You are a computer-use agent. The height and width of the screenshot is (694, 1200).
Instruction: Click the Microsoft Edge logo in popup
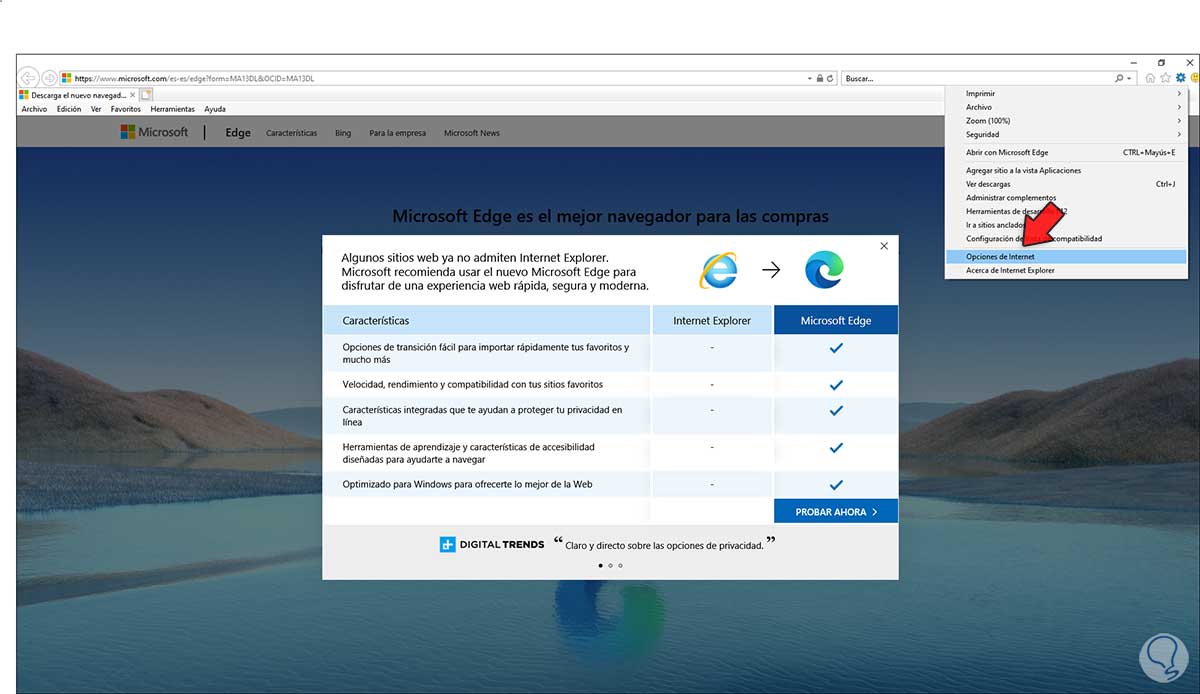click(824, 269)
